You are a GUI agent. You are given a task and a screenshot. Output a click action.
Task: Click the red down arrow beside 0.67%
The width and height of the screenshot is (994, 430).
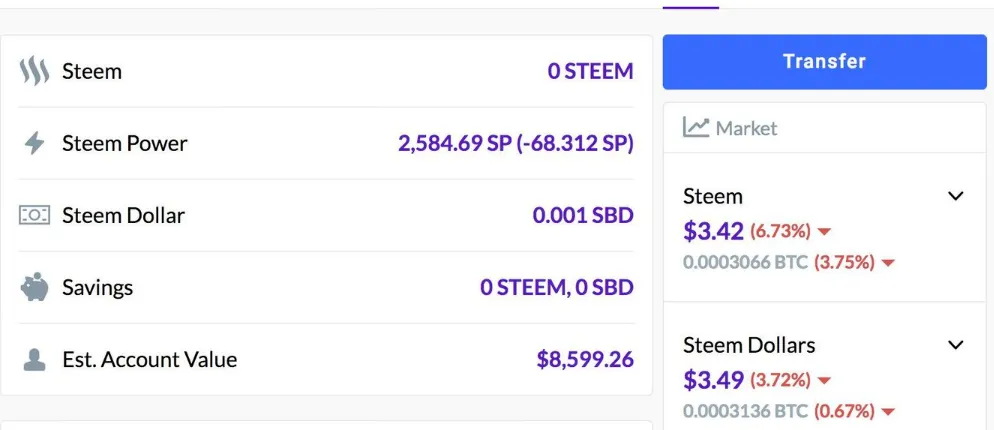click(888, 412)
